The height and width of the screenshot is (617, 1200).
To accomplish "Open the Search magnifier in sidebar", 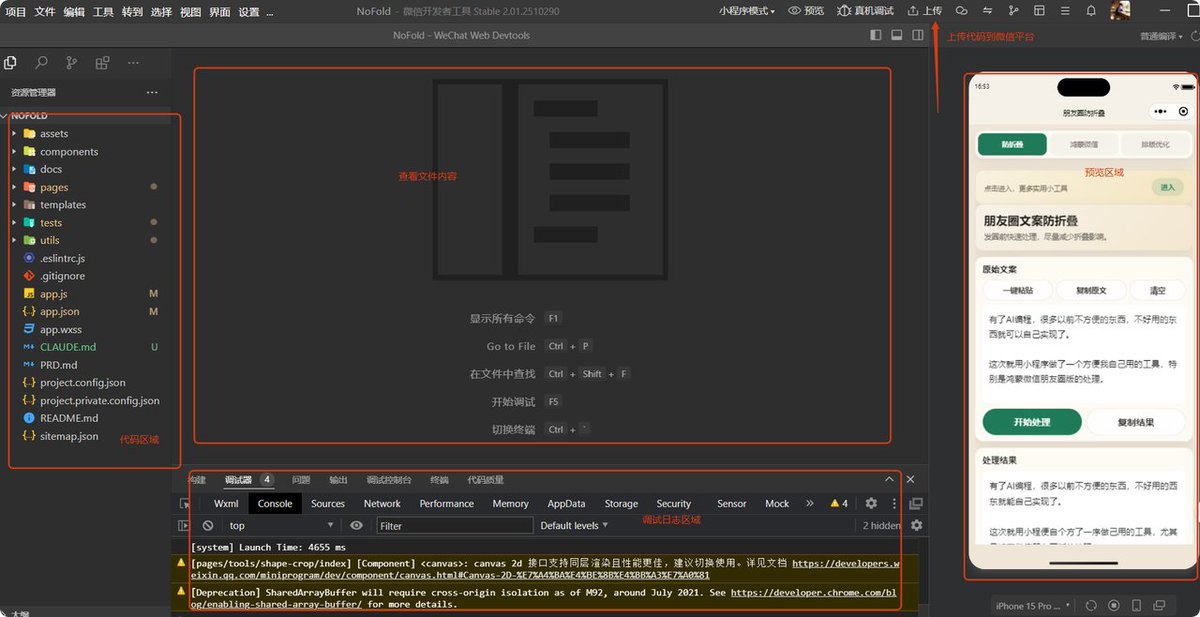I will click(x=41, y=62).
